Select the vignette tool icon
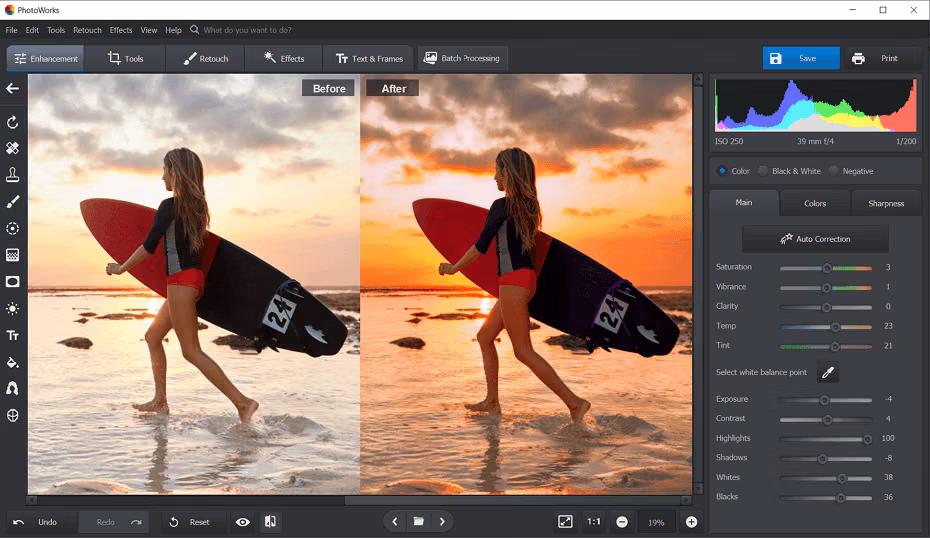 pos(12,282)
